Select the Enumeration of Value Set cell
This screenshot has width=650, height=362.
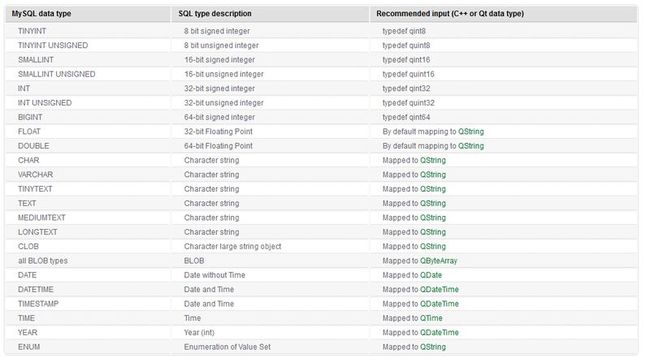(x=270, y=347)
